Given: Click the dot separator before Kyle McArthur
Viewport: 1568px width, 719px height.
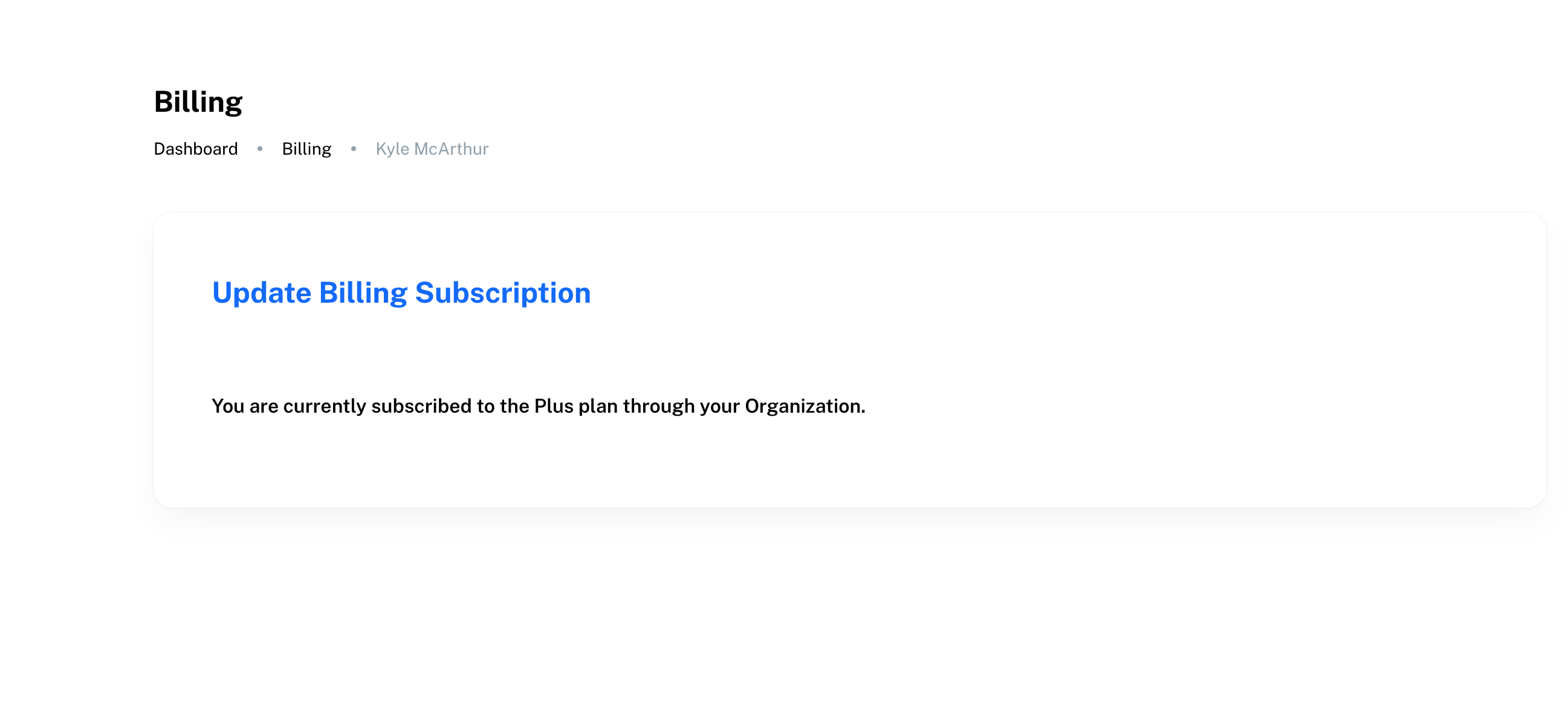Looking at the screenshot, I should click(354, 149).
